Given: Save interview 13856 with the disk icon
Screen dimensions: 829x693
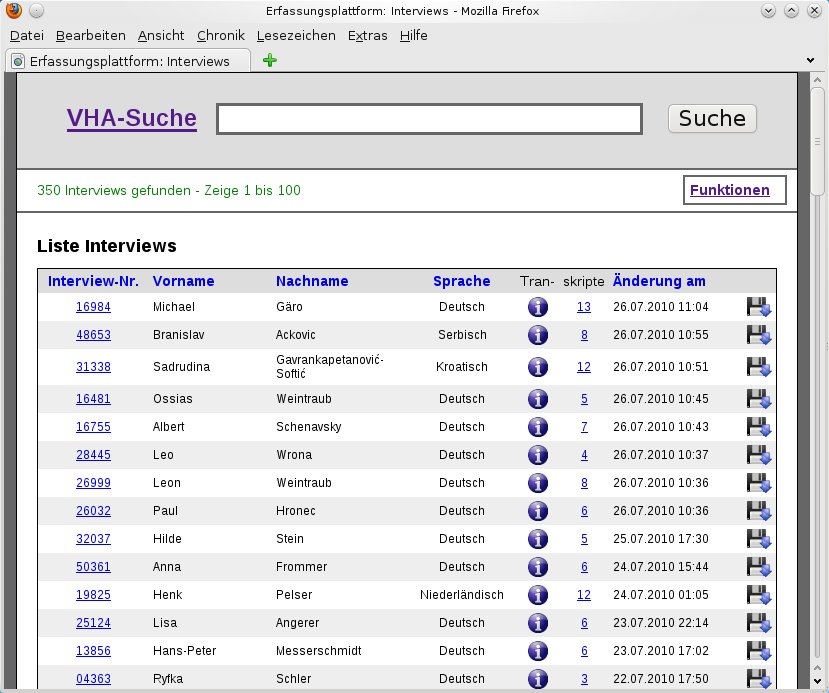Looking at the screenshot, I should pos(758,651).
